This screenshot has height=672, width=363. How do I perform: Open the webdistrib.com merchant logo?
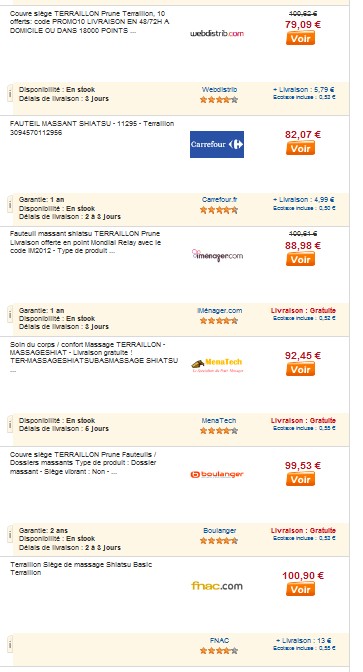(217, 33)
